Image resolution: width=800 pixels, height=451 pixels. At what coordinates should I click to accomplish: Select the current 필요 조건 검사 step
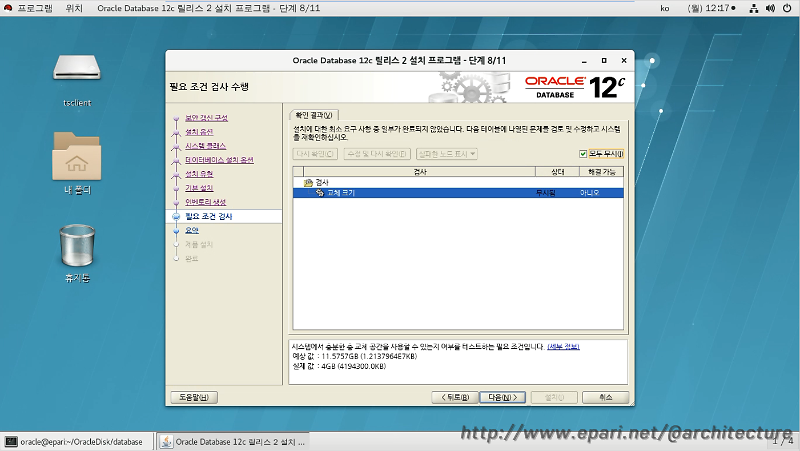[208, 216]
